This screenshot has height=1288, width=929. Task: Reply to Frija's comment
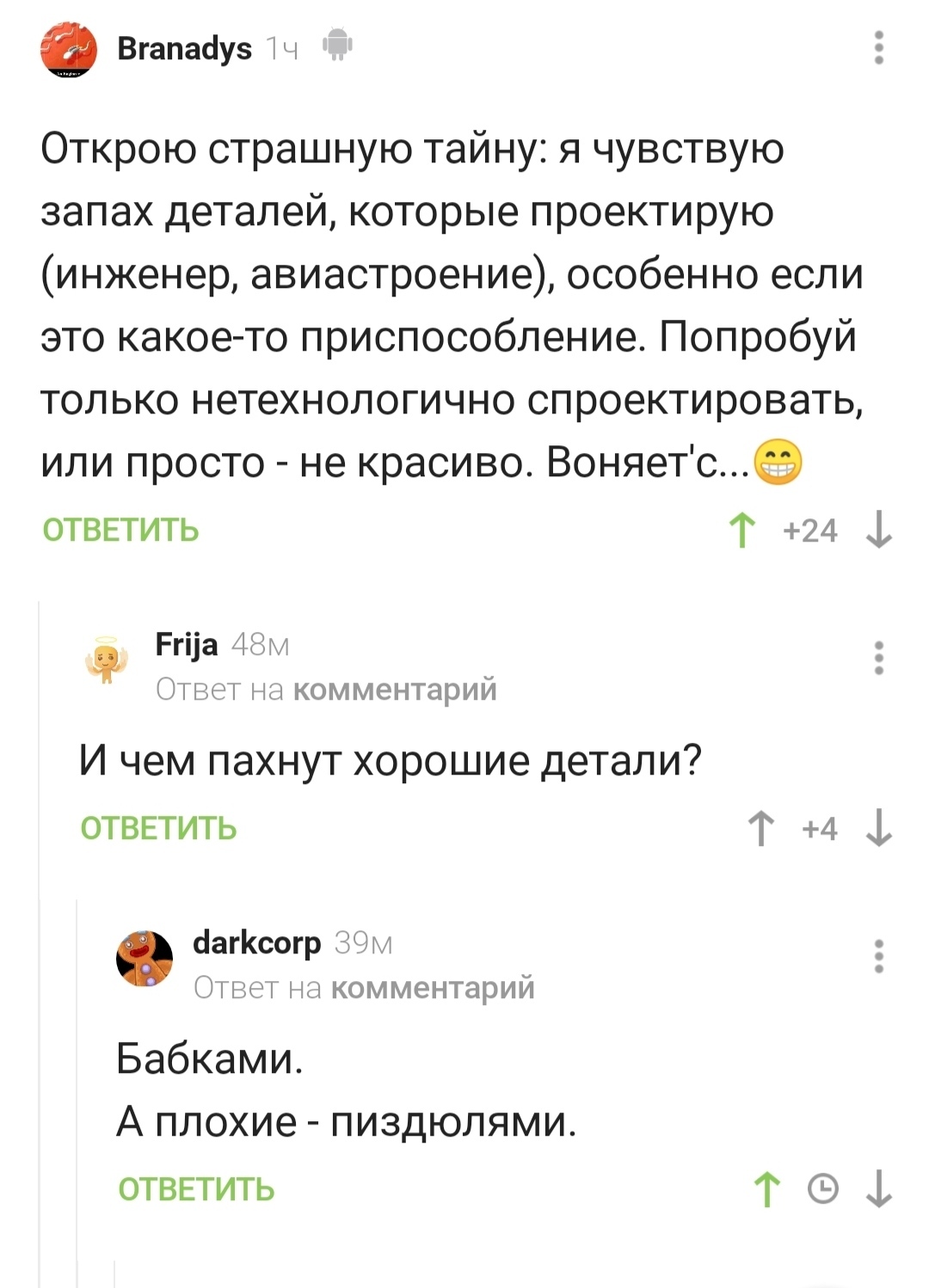[x=158, y=828]
